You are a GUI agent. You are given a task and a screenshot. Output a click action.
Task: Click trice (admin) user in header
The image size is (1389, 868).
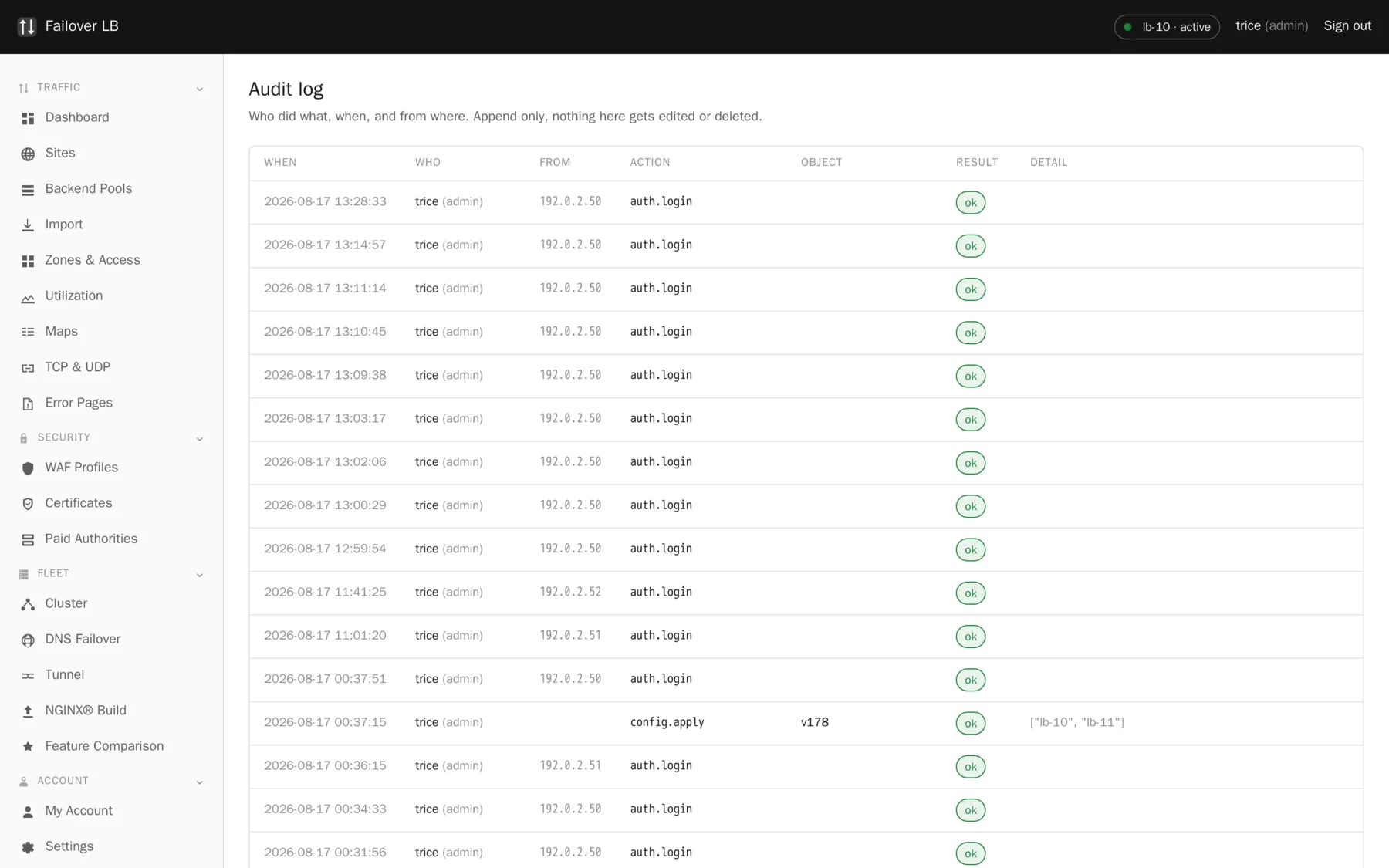(x=1271, y=25)
